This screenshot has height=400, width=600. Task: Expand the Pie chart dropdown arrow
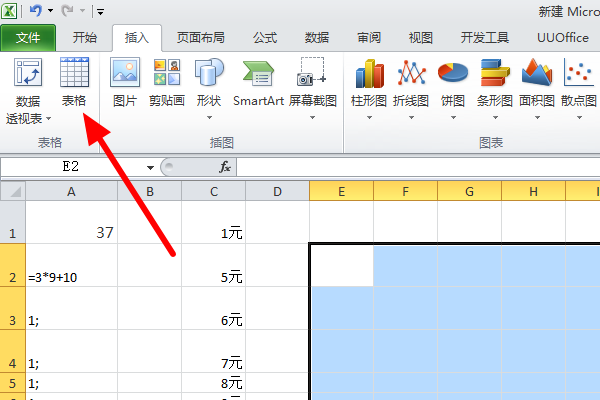(453, 118)
